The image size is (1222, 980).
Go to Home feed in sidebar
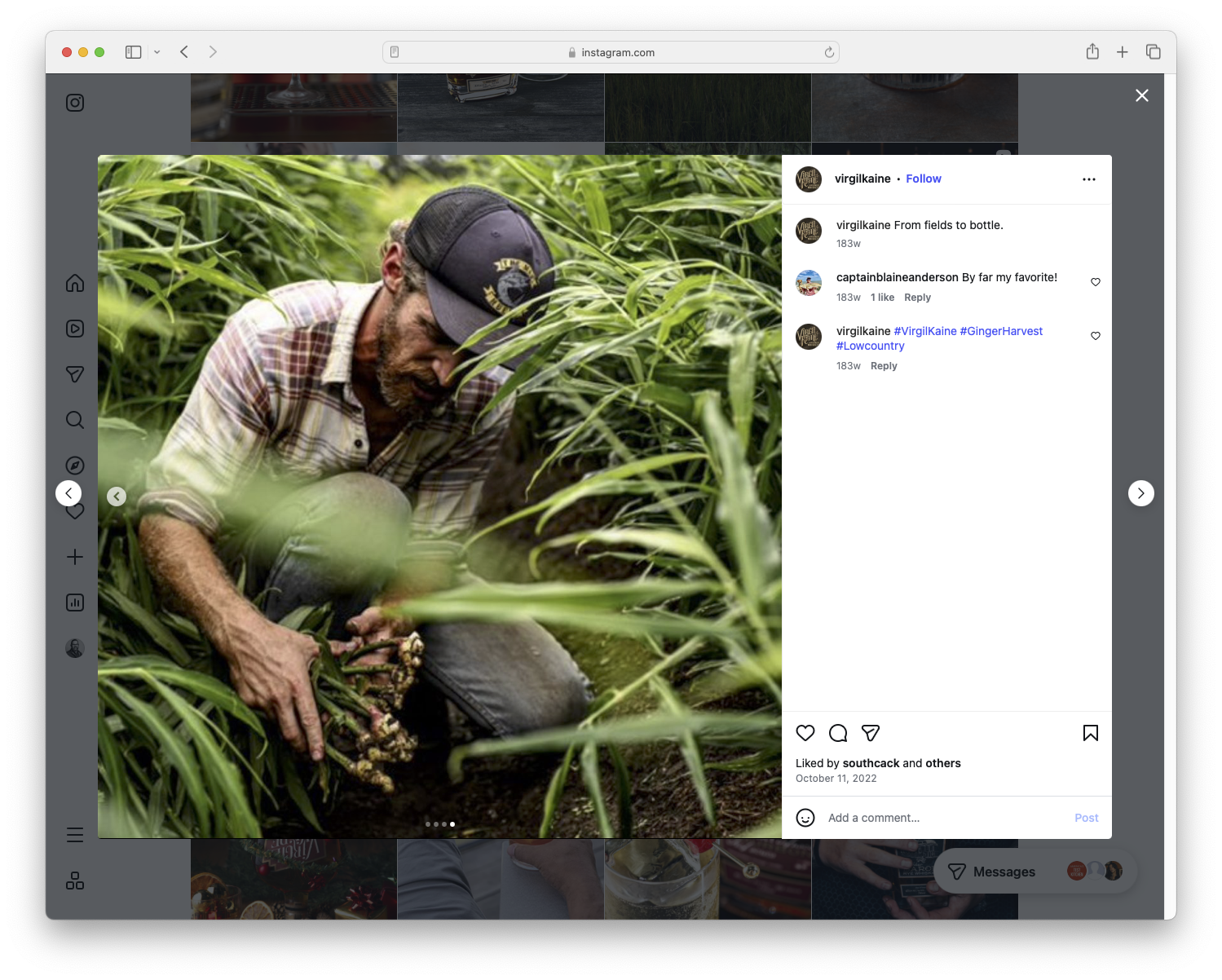pos(75,283)
